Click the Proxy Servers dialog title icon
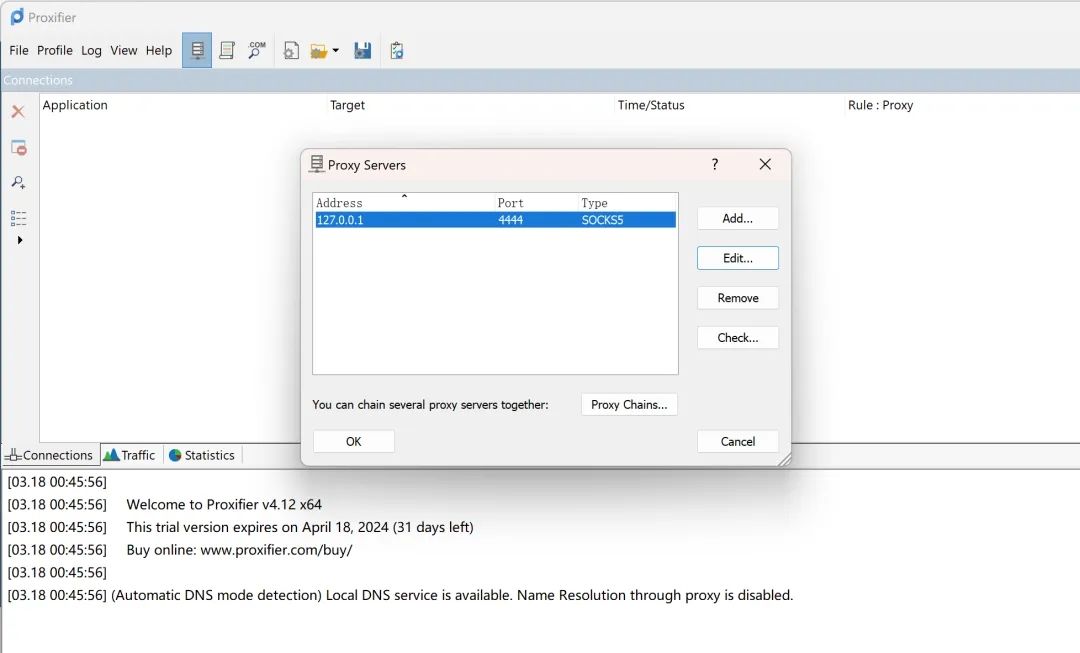The height and width of the screenshot is (653, 1080). (x=316, y=164)
